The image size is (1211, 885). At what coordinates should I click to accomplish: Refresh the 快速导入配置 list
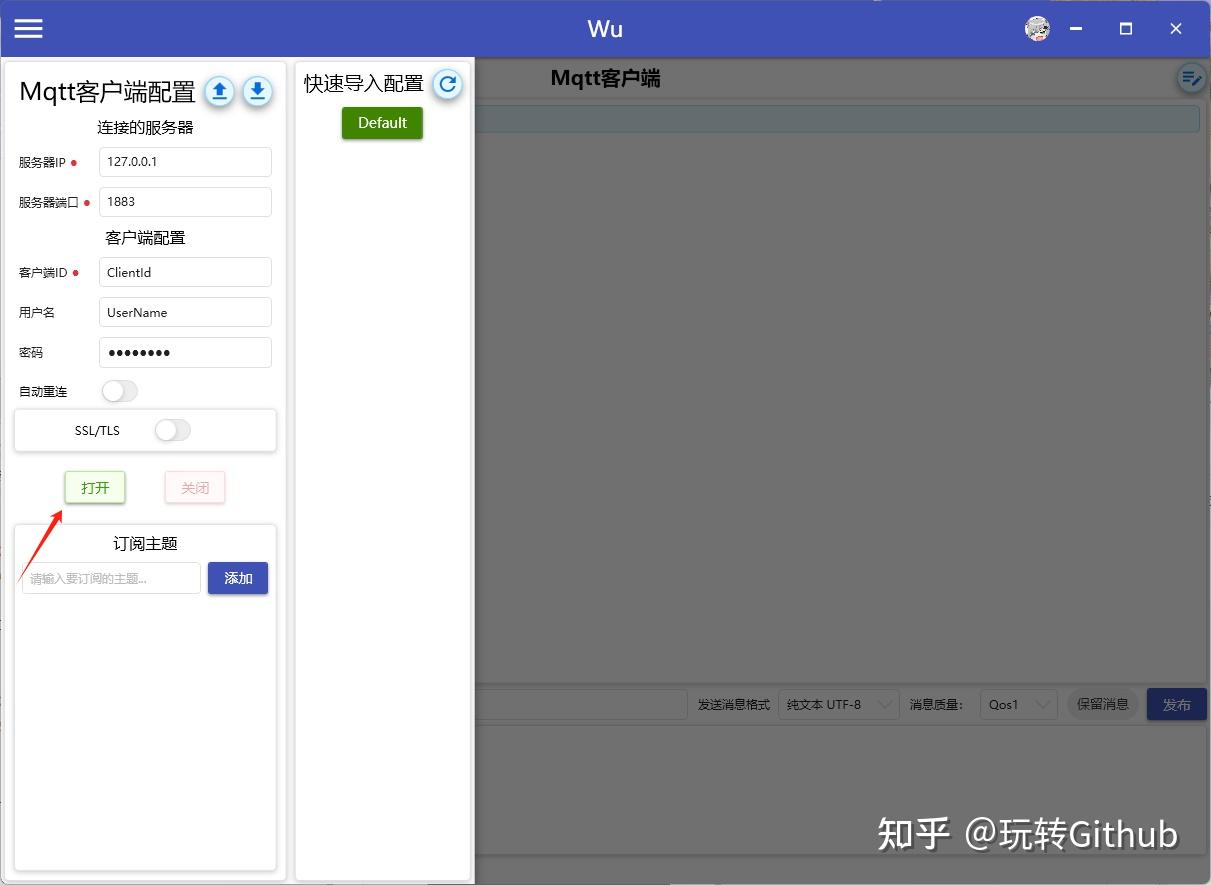[x=447, y=85]
